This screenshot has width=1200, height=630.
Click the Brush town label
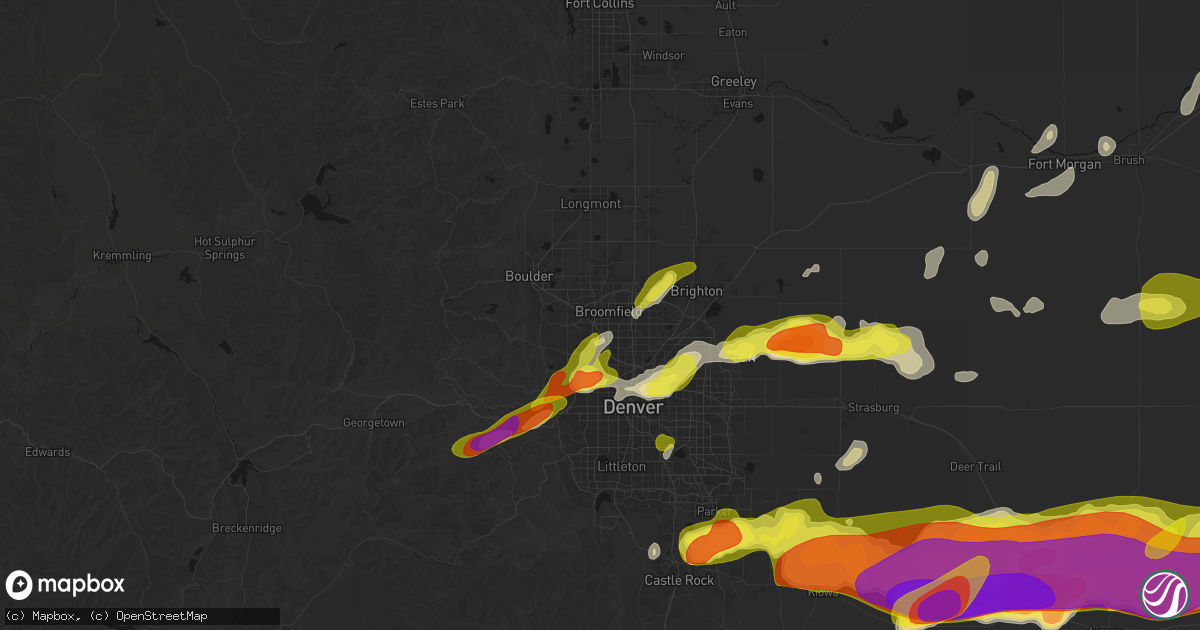point(1129,160)
